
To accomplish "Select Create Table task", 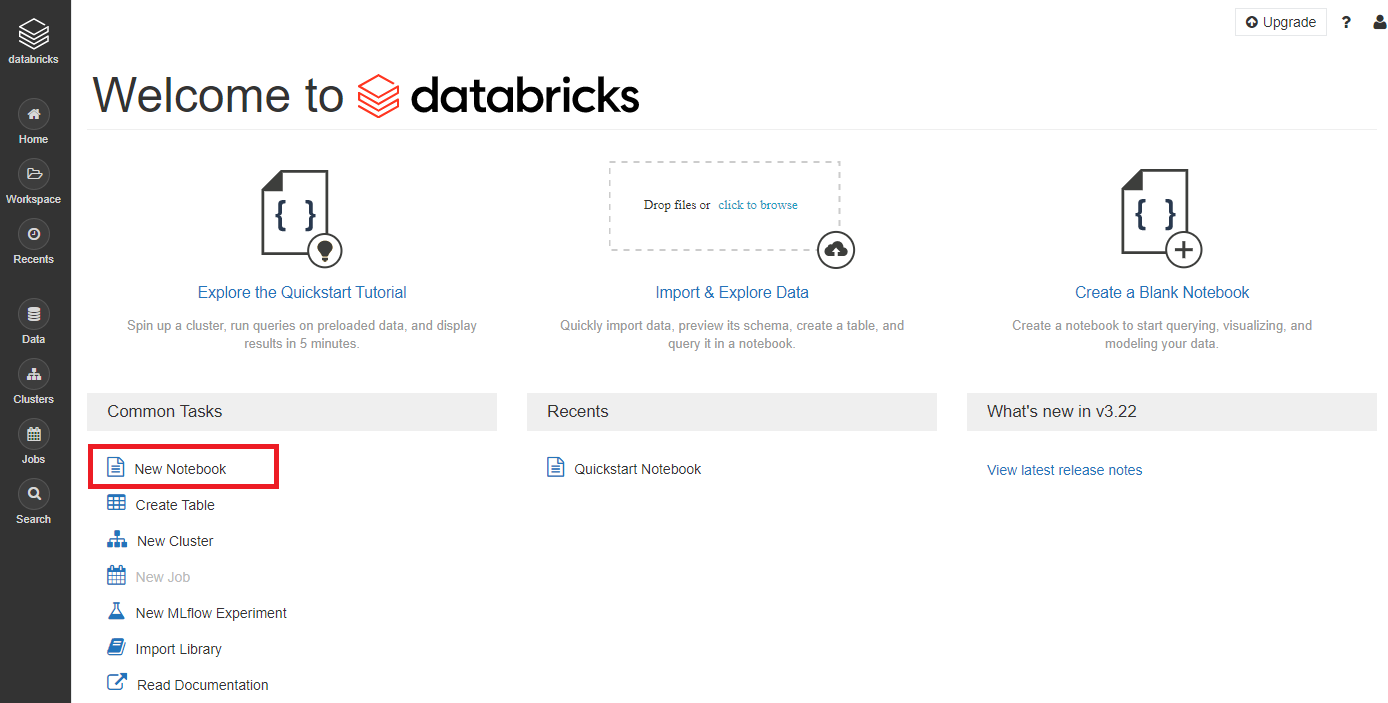I will point(175,505).
